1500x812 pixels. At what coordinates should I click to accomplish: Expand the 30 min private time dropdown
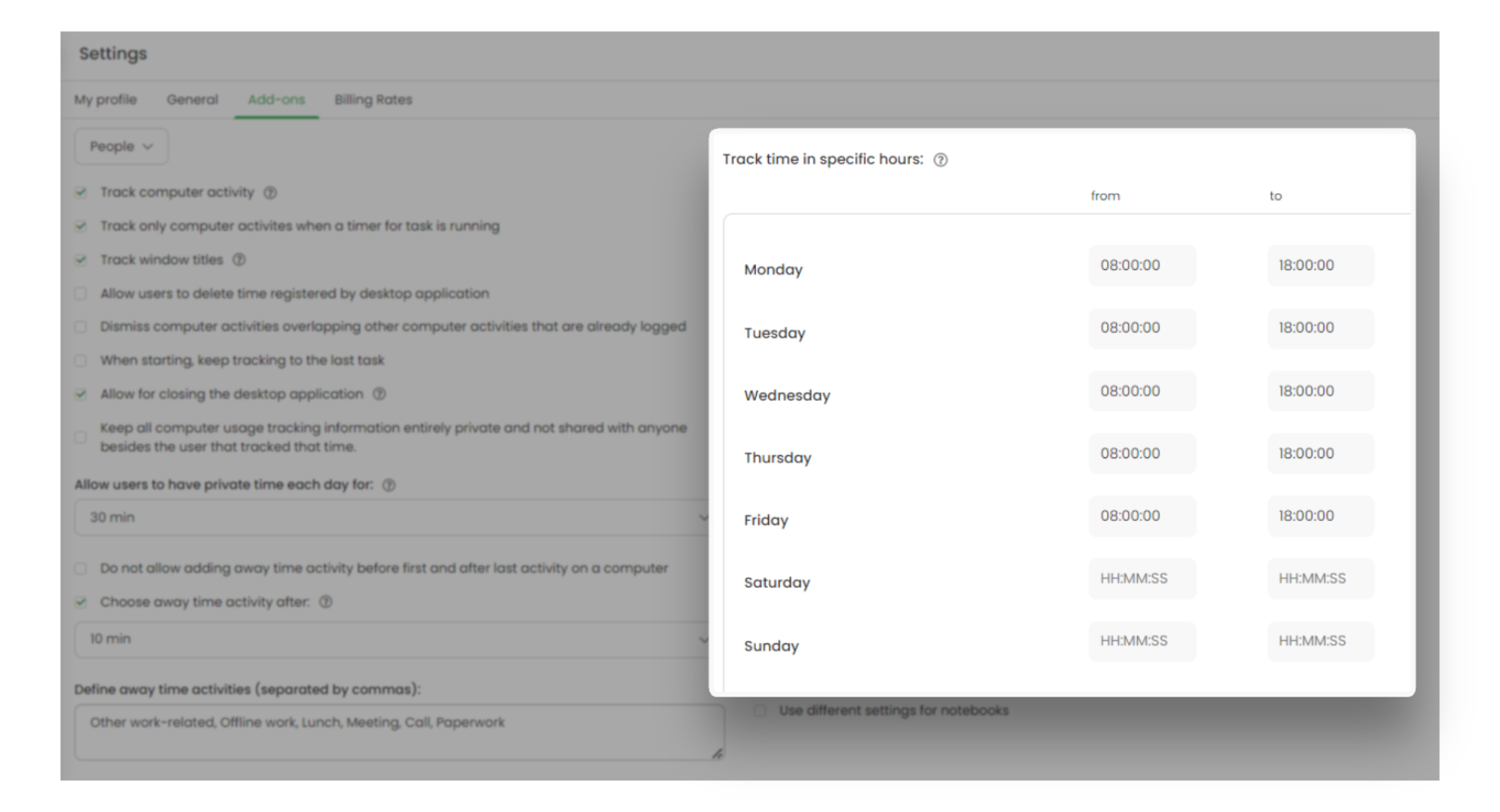pos(390,517)
